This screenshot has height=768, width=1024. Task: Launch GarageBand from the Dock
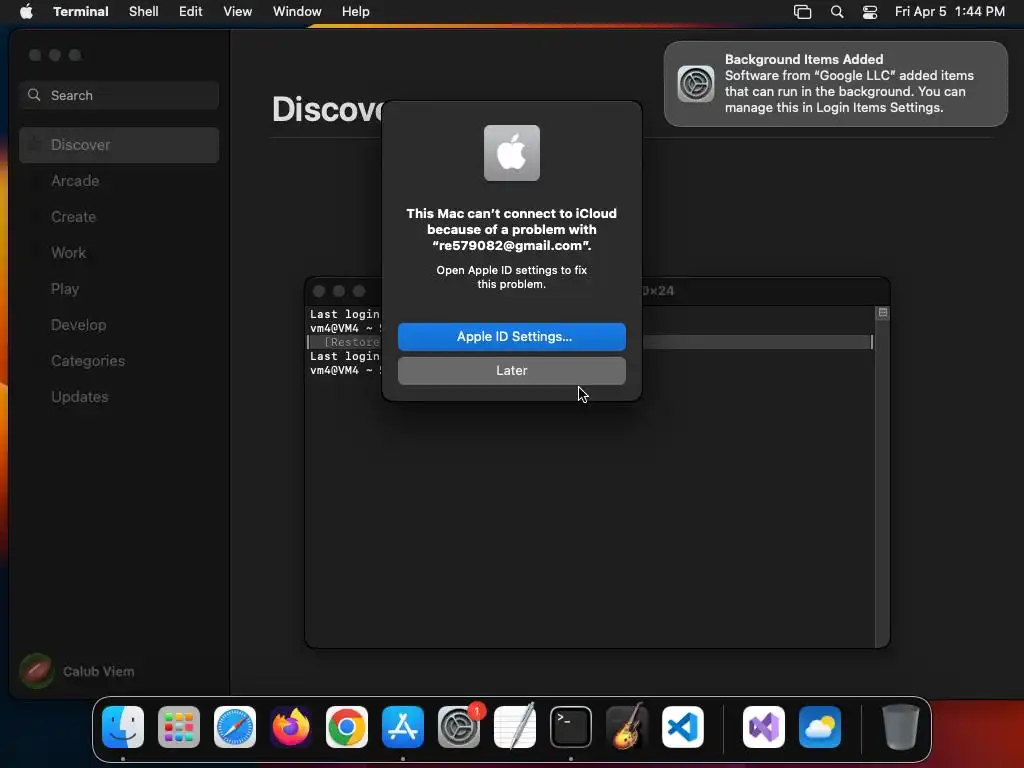pos(627,727)
